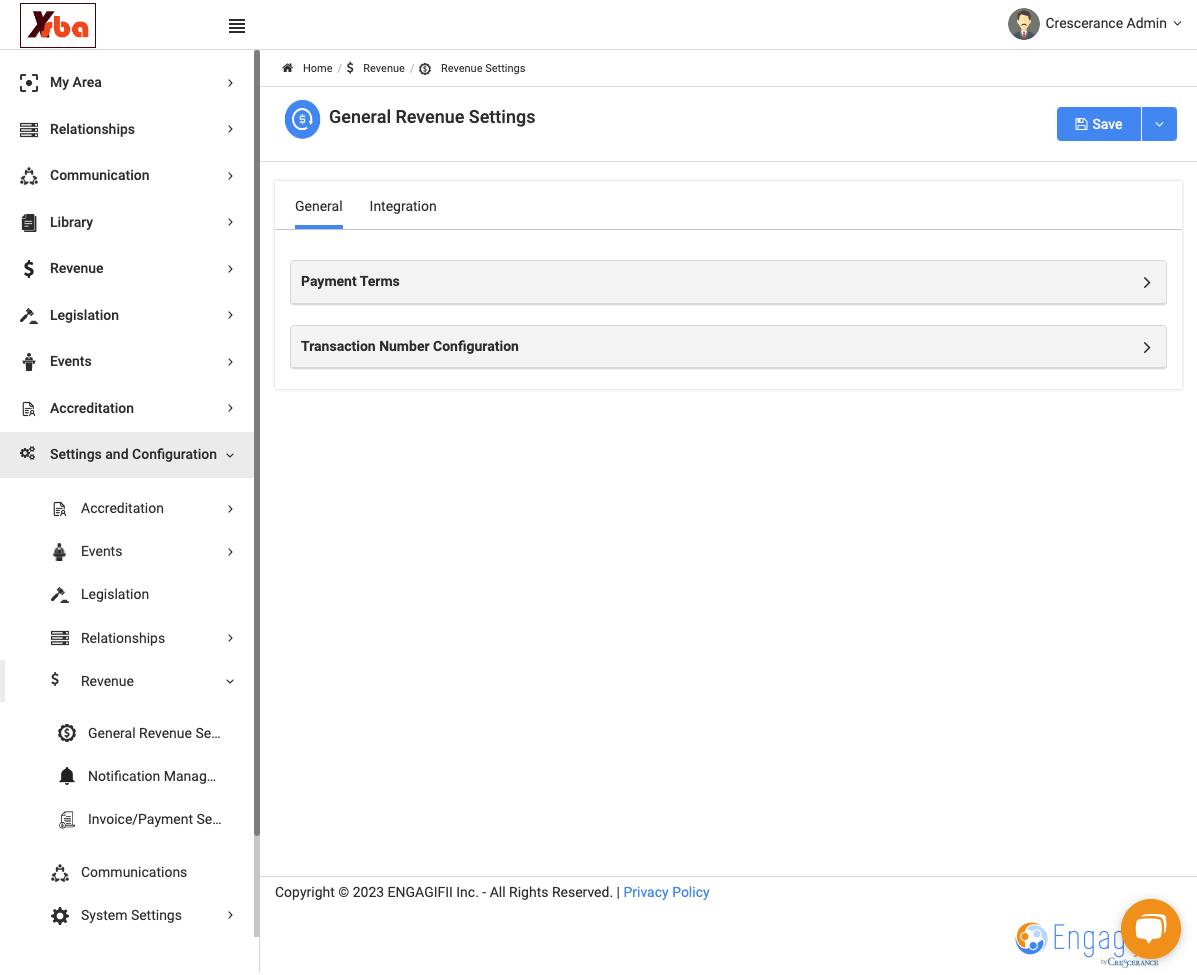The image size is (1197, 975).
Task: Click the Notification Management bell icon
Action: (67, 776)
